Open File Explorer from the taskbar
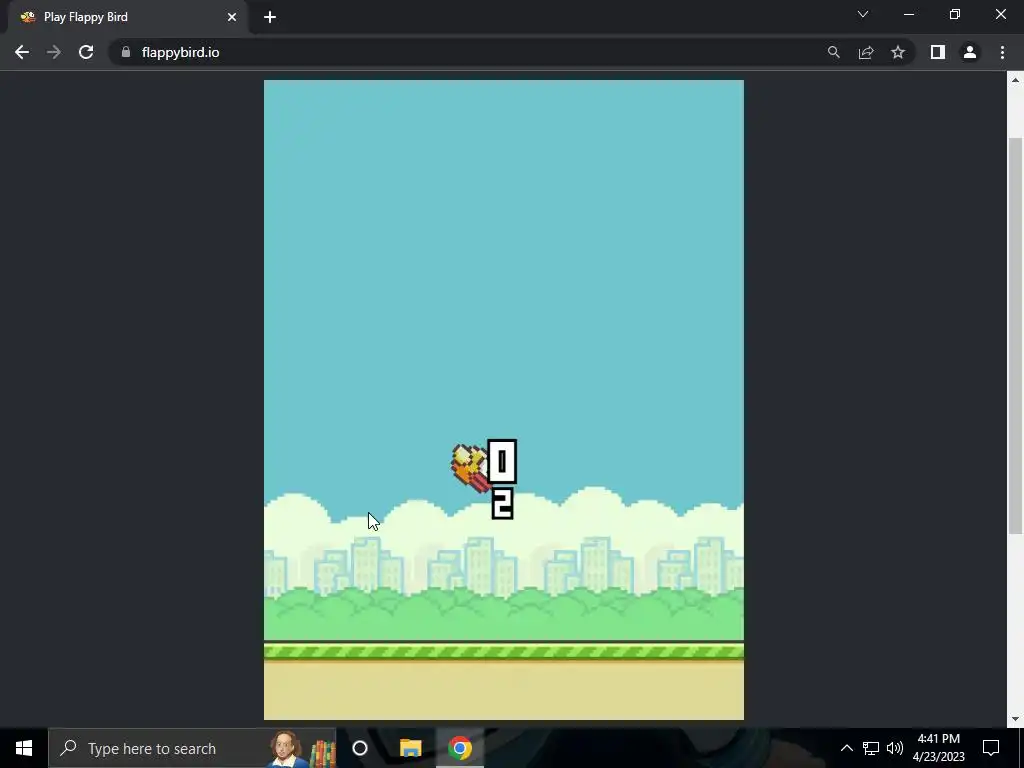This screenshot has width=1024, height=768. point(411,748)
